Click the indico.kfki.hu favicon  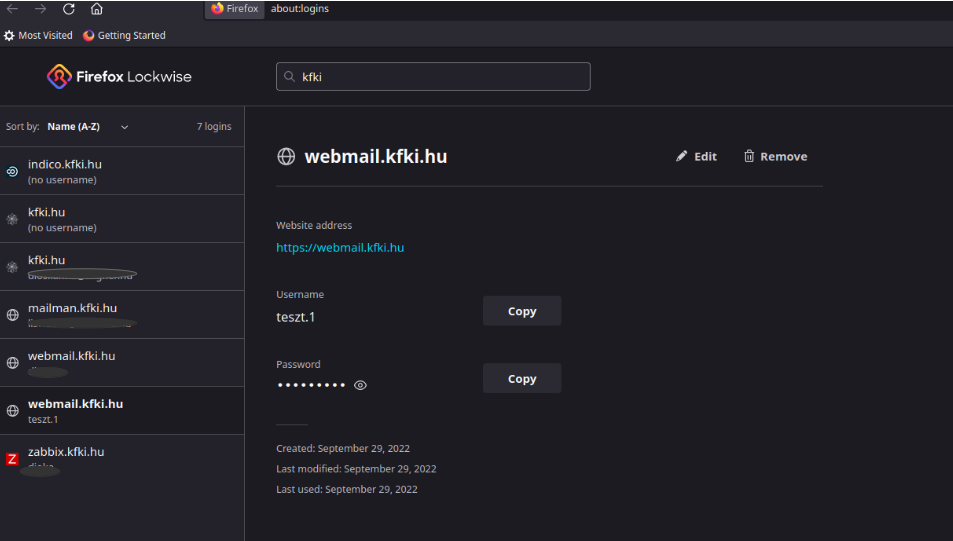click(x=12, y=171)
